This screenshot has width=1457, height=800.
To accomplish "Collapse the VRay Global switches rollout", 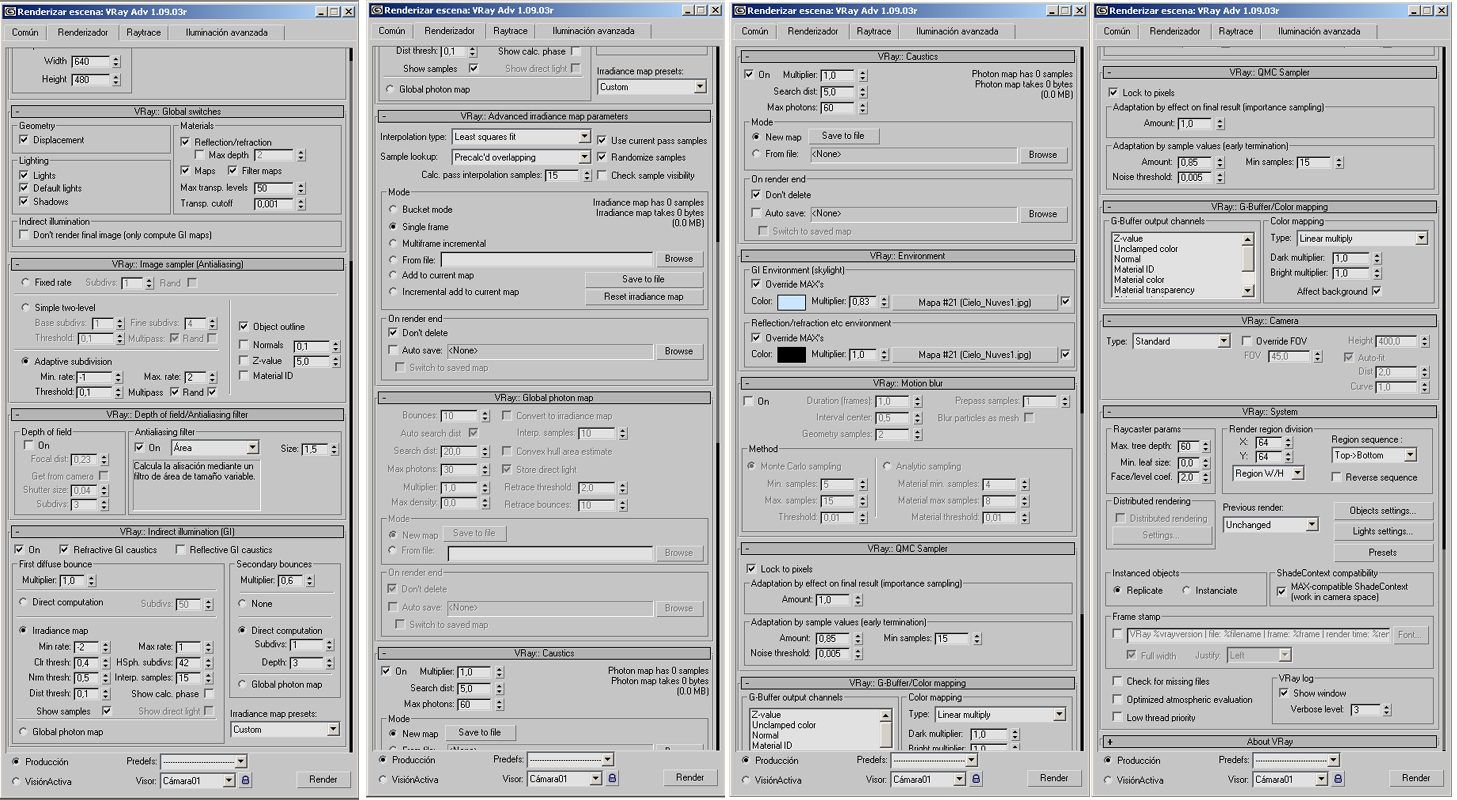I will click(x=177, y=112).
